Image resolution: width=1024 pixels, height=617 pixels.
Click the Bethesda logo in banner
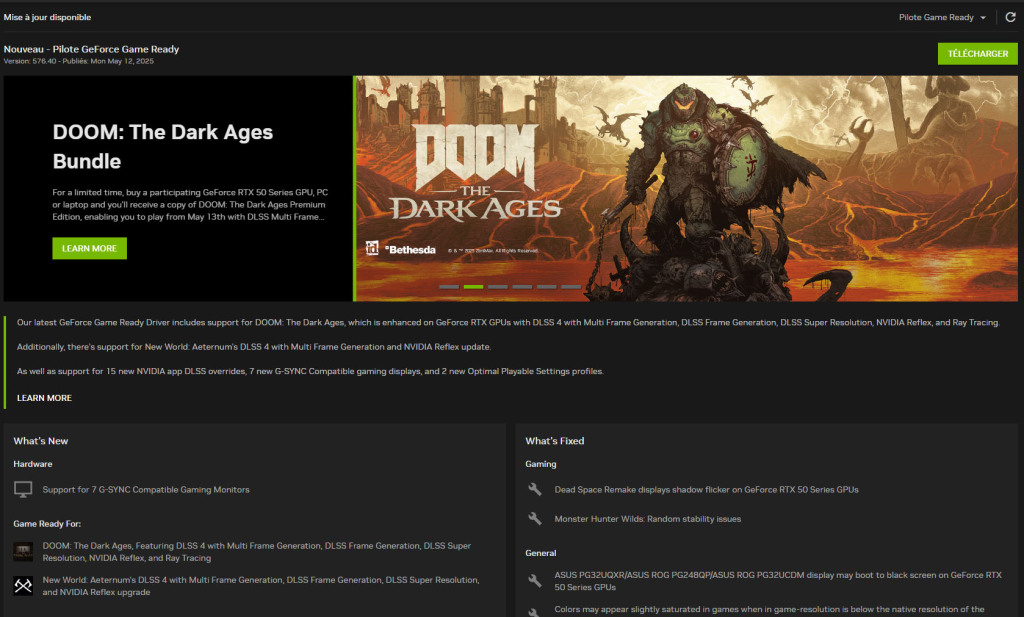click(x=410, y=249)
